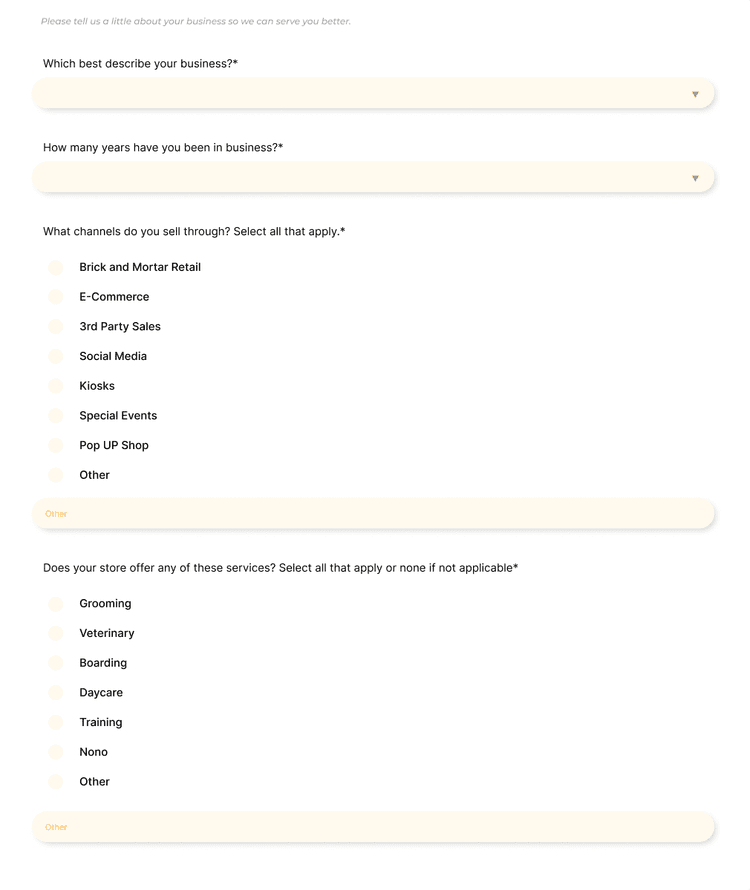Select Other under sales channels
Viewport: 750px width, 890px height.
click(x=56, y=475)
